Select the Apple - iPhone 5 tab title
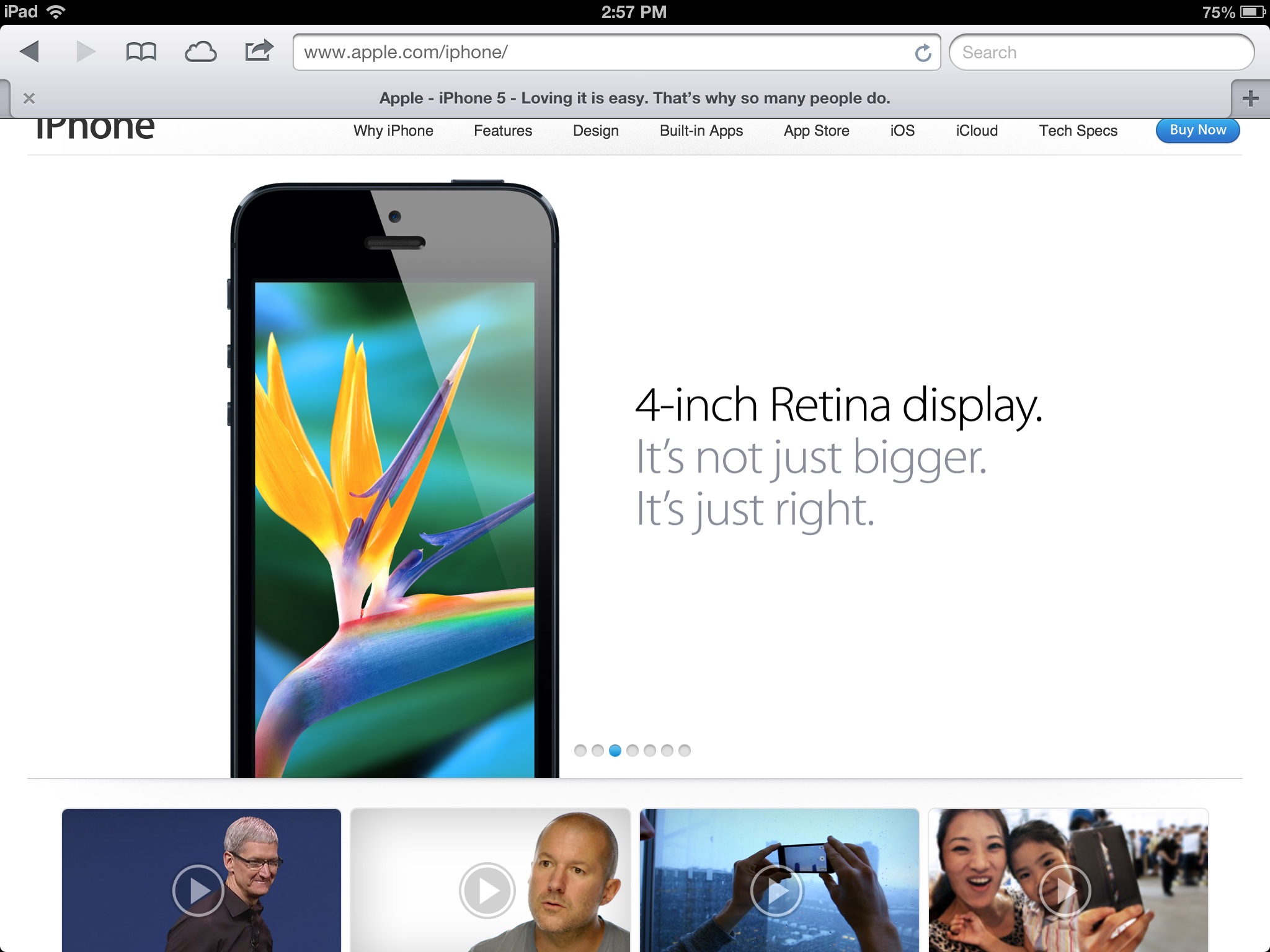 point(634,98)
